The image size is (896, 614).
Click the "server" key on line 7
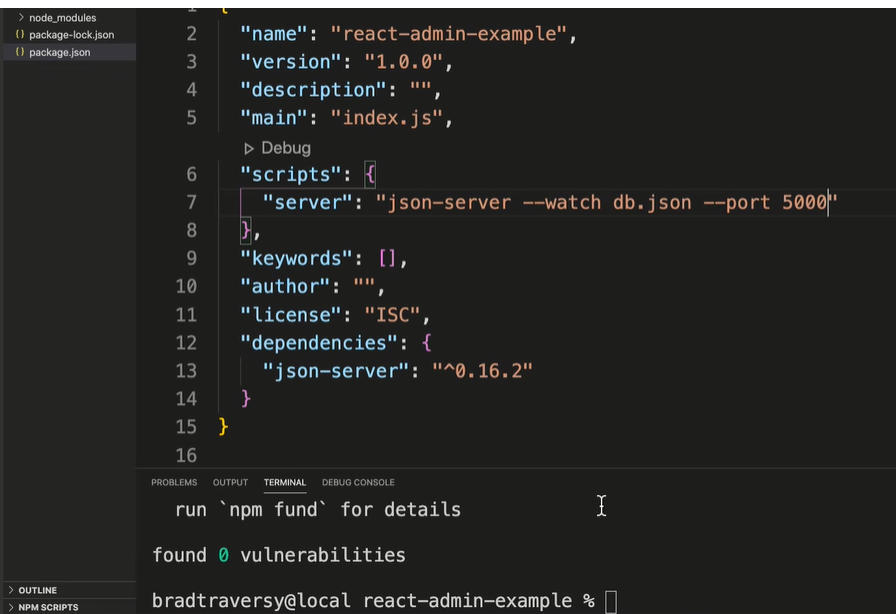coord(307,202)
